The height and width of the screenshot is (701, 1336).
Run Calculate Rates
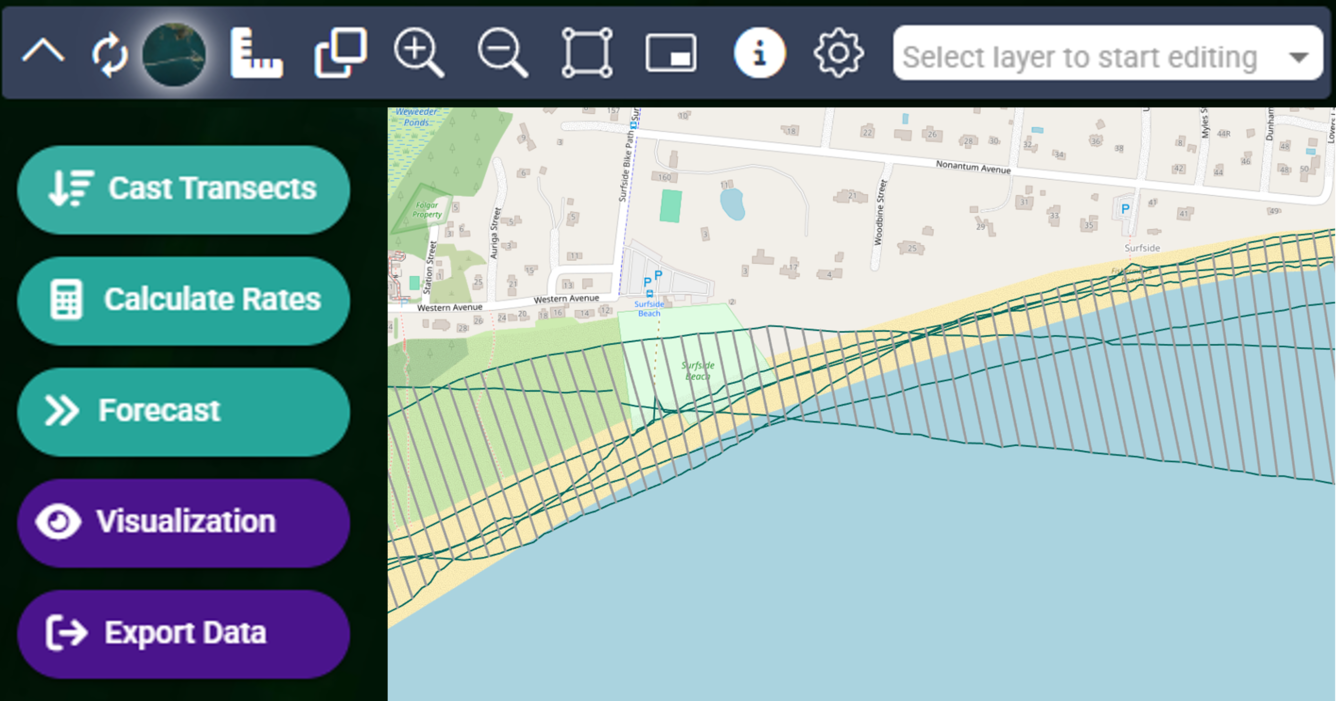tap(184, 300)
